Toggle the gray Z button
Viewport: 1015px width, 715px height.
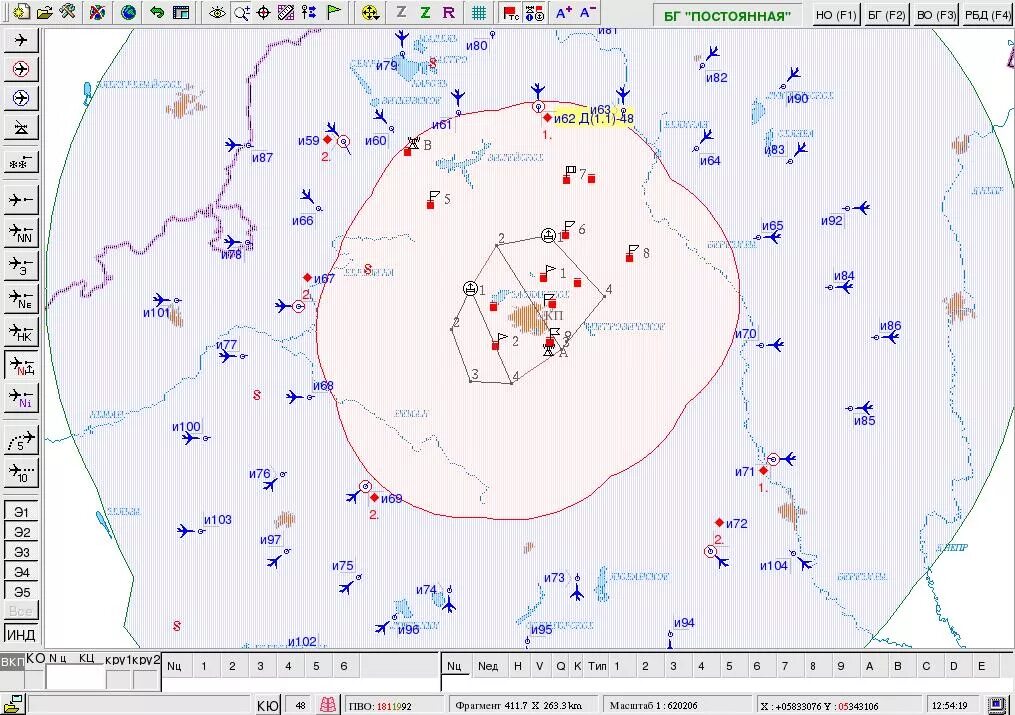coord(401,12)
